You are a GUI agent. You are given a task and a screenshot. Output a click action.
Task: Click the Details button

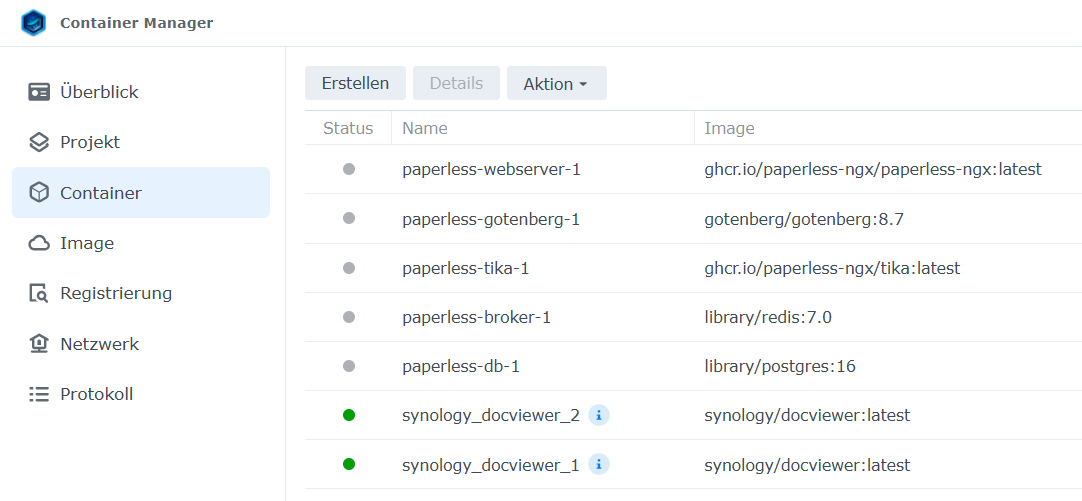pos(456,84)
